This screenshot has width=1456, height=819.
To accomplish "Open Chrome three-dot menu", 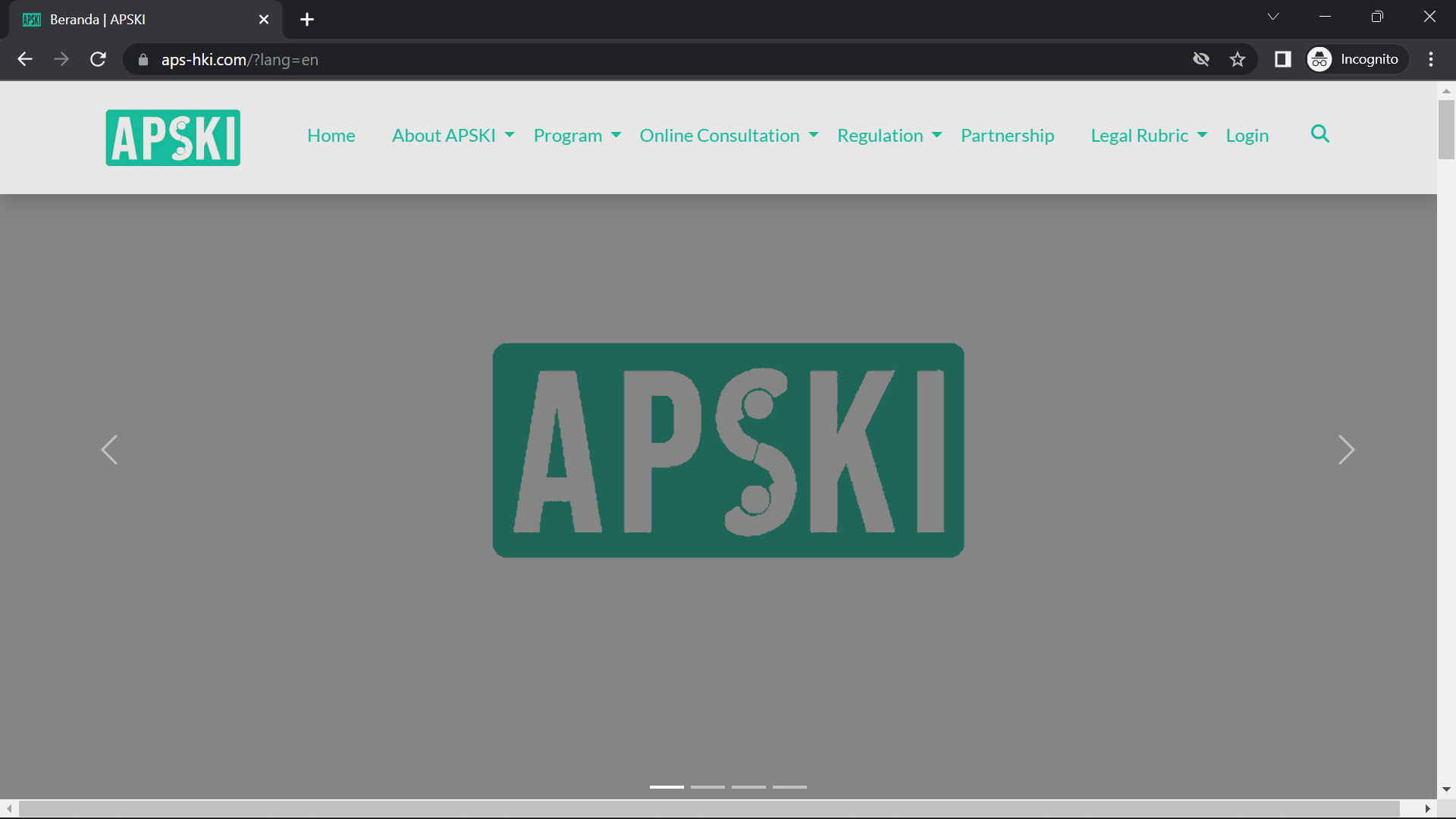I will tap(1431, 59).
